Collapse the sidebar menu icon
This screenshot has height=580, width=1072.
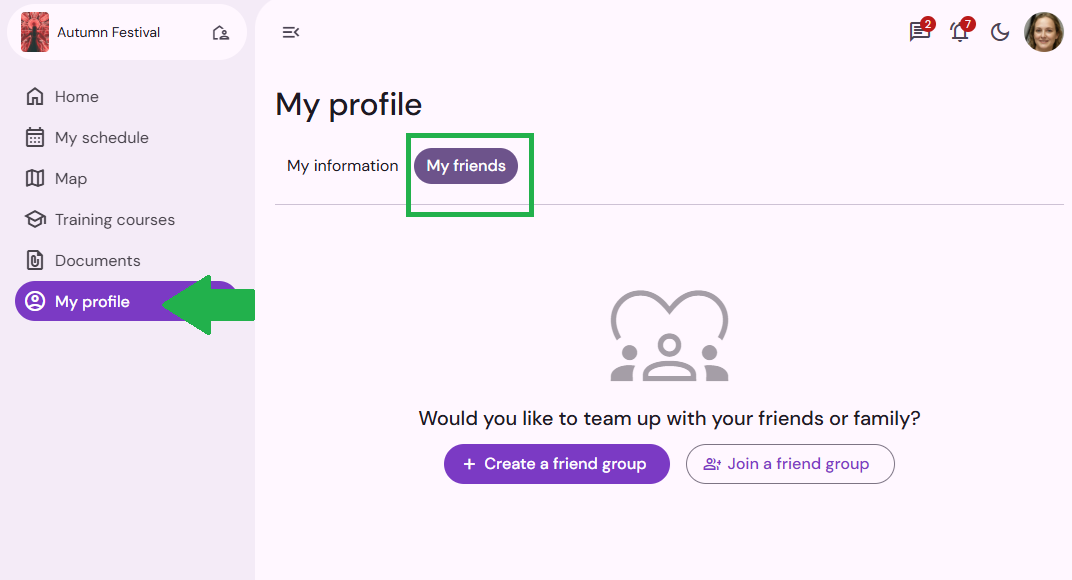point(291,32)
